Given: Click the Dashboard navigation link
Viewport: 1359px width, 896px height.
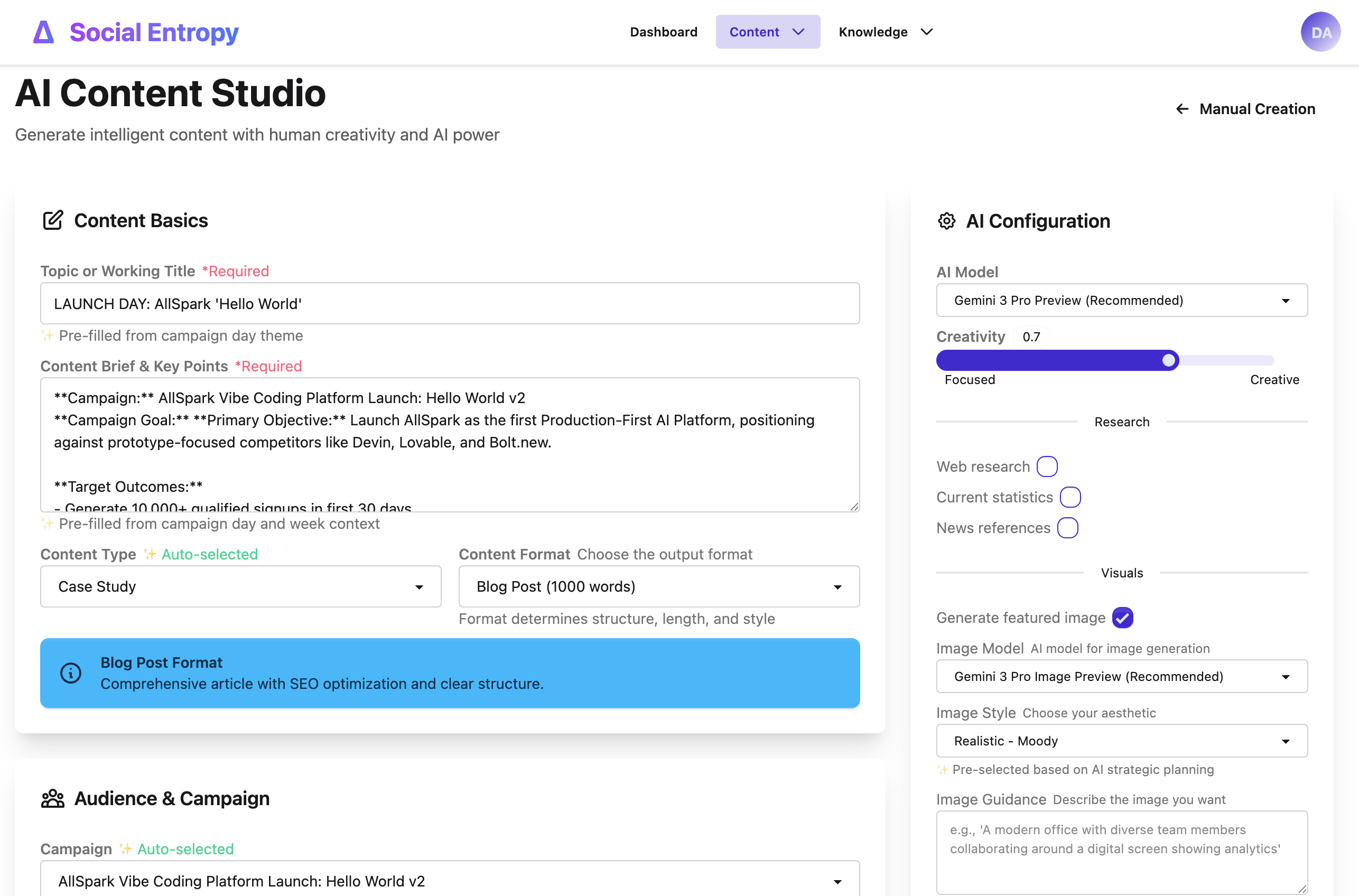Looking at the screenshot, I should (x=664, y=31).
